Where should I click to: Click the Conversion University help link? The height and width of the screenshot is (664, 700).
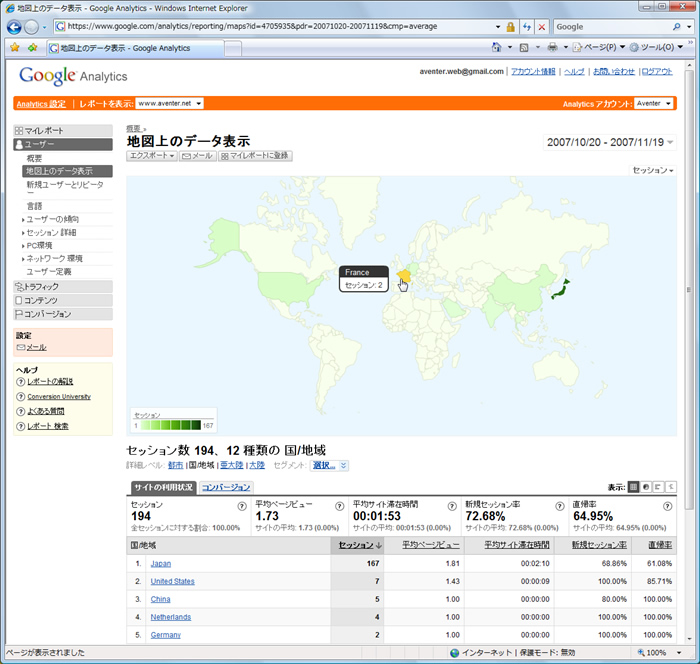click(x=59, y=397)
